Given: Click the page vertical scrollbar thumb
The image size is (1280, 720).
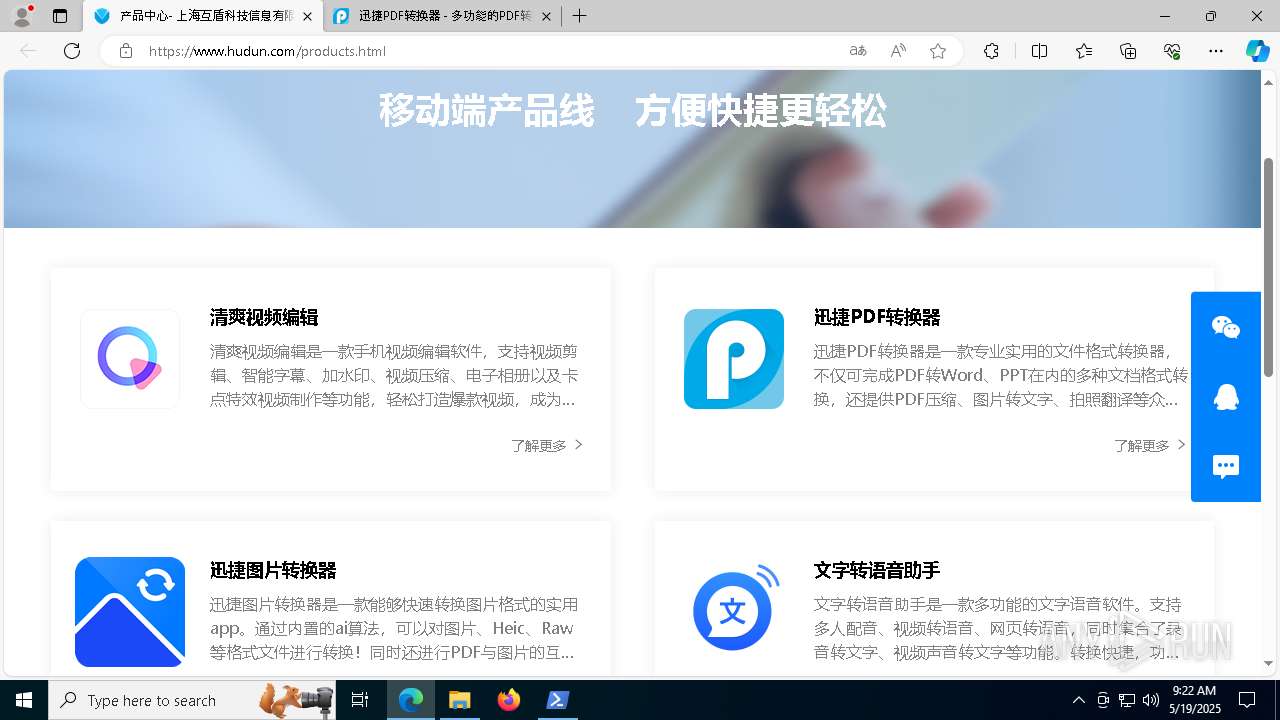Looking at the screenshot, I should (x=1268, y=267).
